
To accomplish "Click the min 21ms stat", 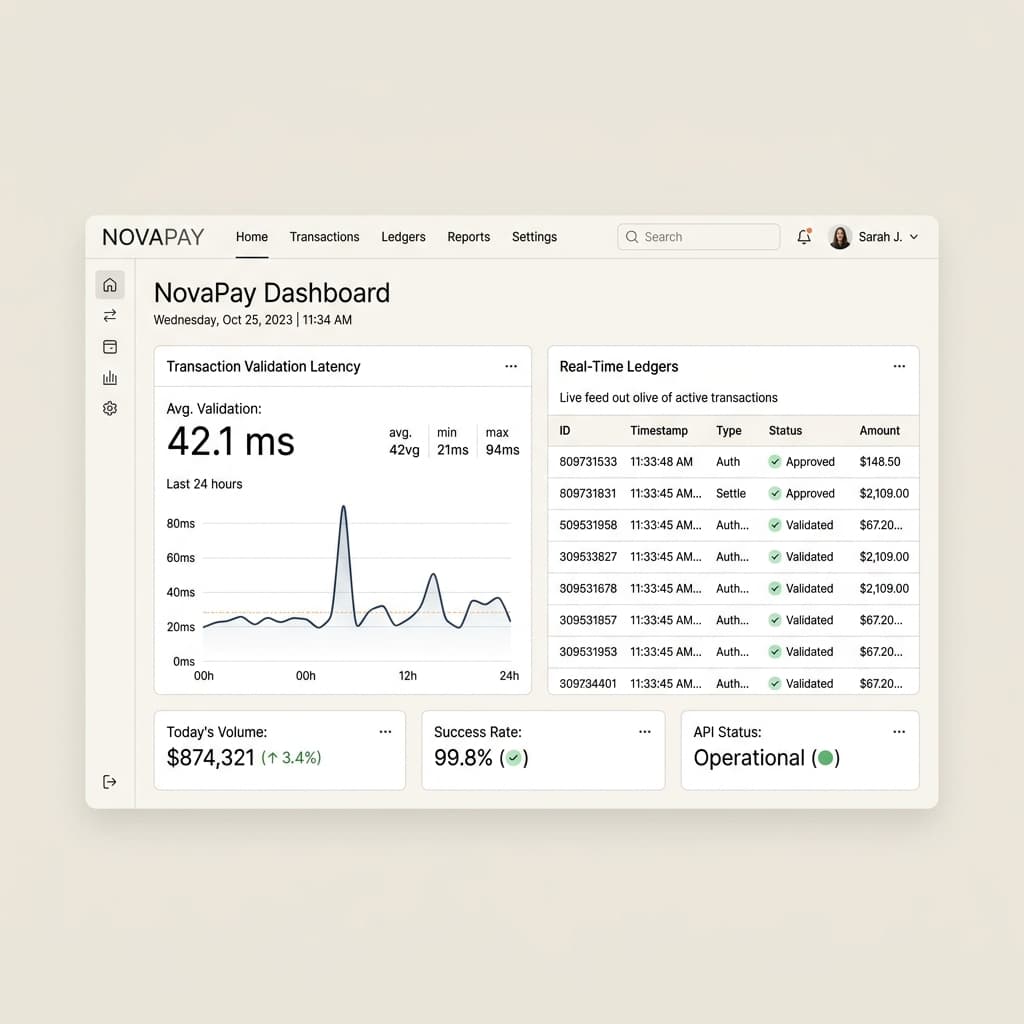I will [x=453, y=441].
